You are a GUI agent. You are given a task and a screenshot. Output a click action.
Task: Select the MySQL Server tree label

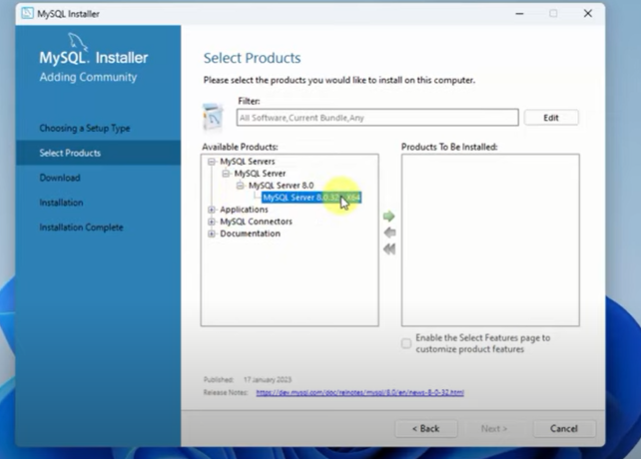[x=260, y=174]
